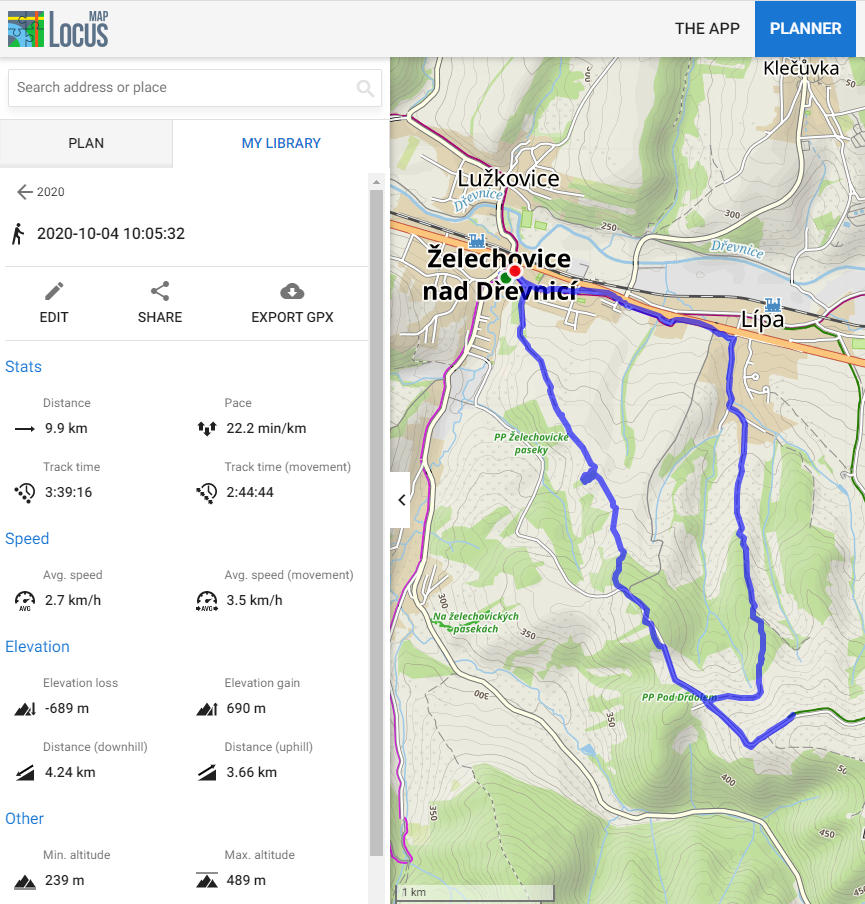Open The App page
This screenshot has height=904, width=865.
[x=707, y=28]
